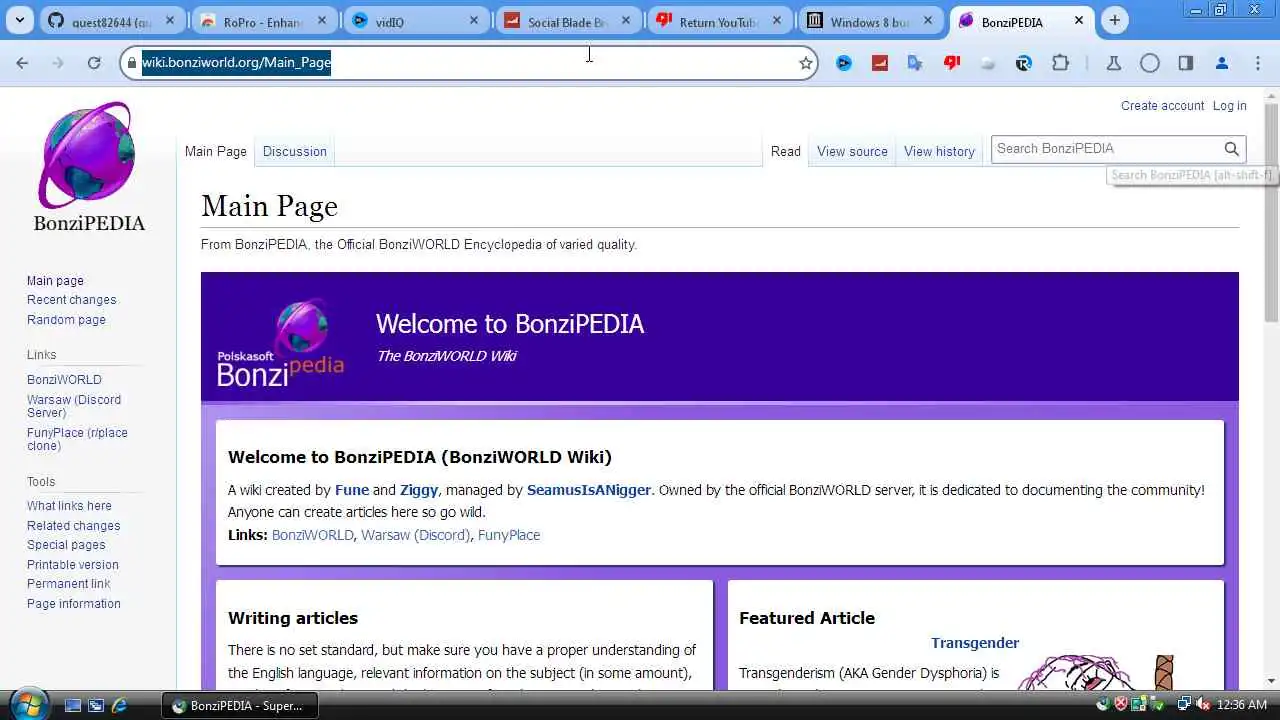
Task: Click the Return YouTube Dislike extension icon
Action: point(952,63)
